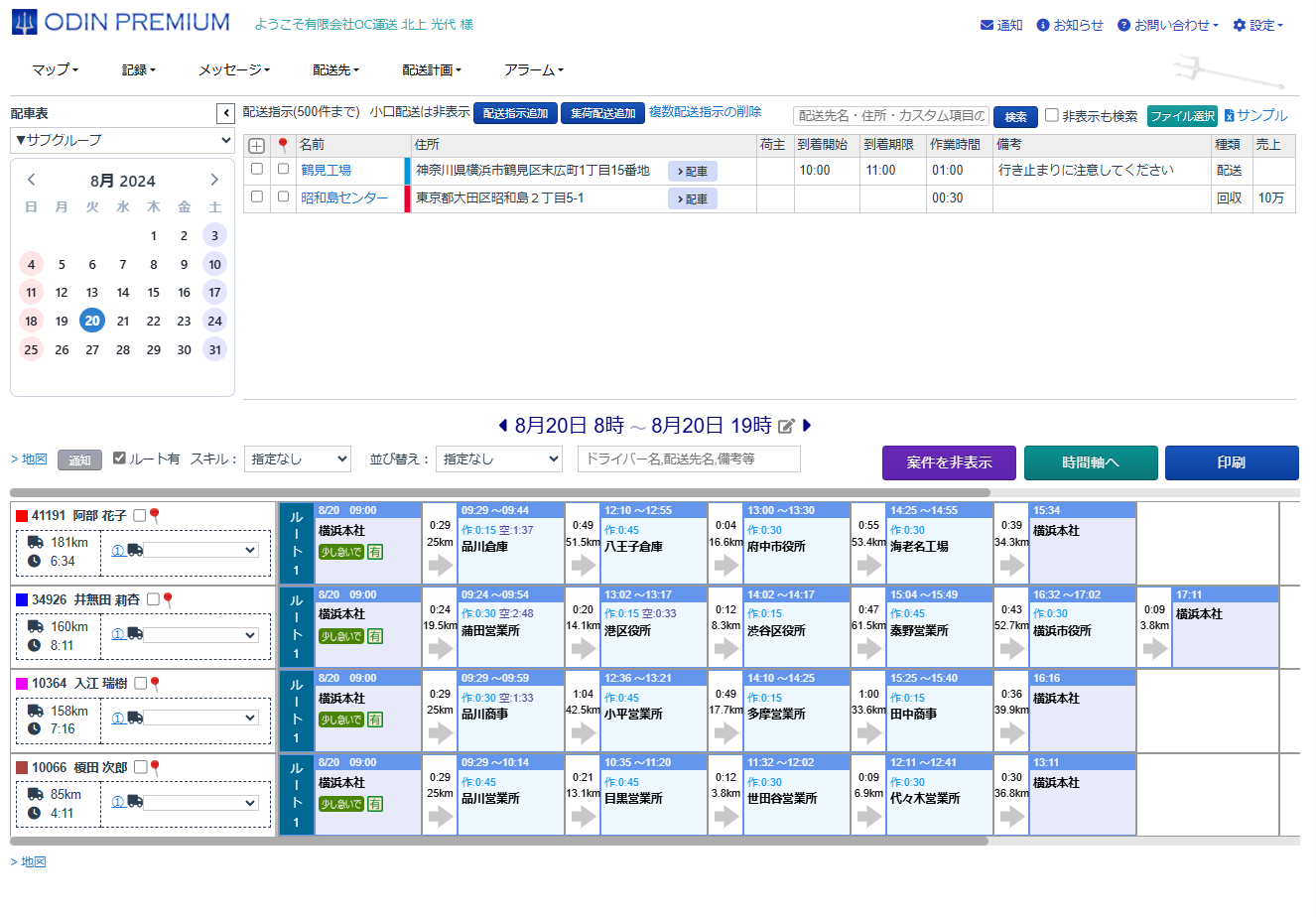Click the pin beside driver 入江 瑞樹
The height and width of the screenshot is (917, 1316).
(x=155, y=684)
